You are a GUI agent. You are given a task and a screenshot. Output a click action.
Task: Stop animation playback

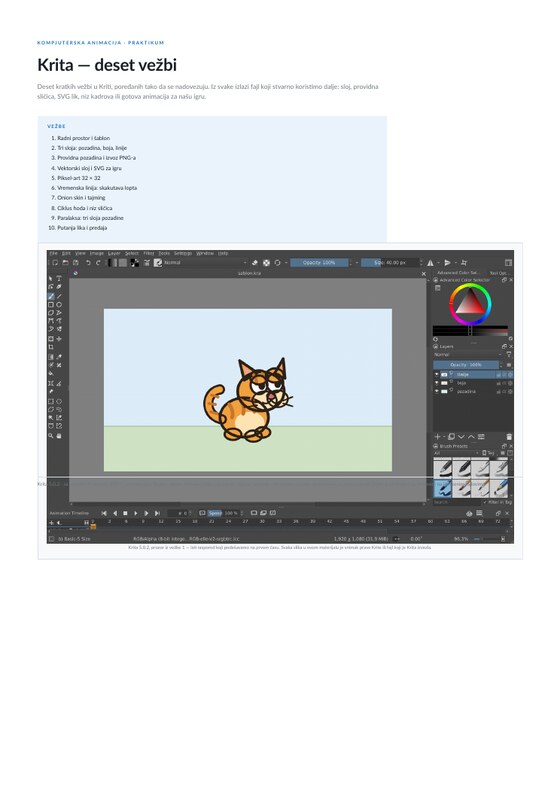[125, 513]
